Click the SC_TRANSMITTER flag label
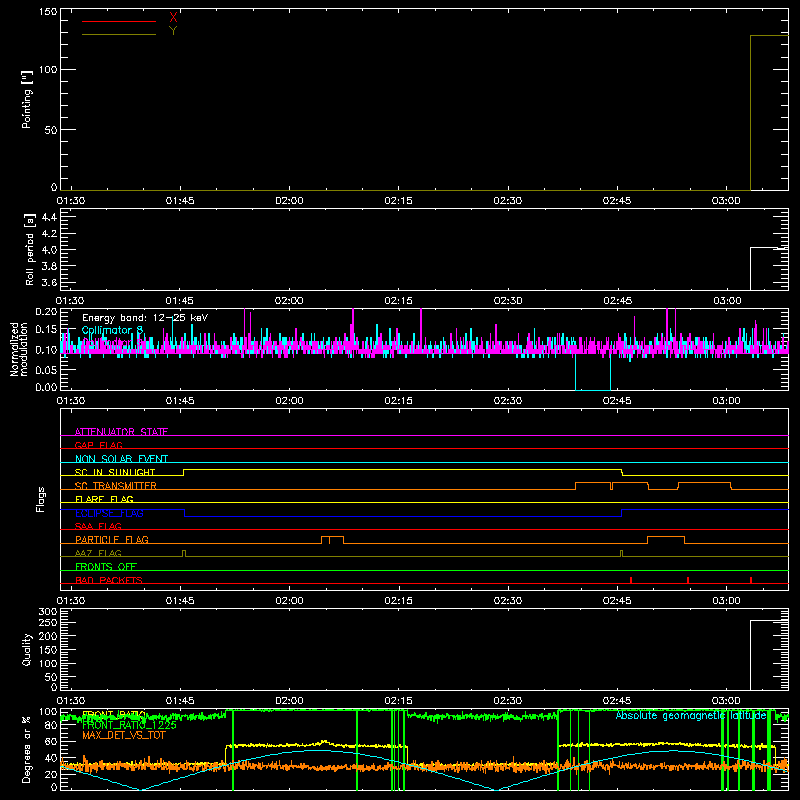The width and height of the screenshot is (800, 800). pos(116,486)
